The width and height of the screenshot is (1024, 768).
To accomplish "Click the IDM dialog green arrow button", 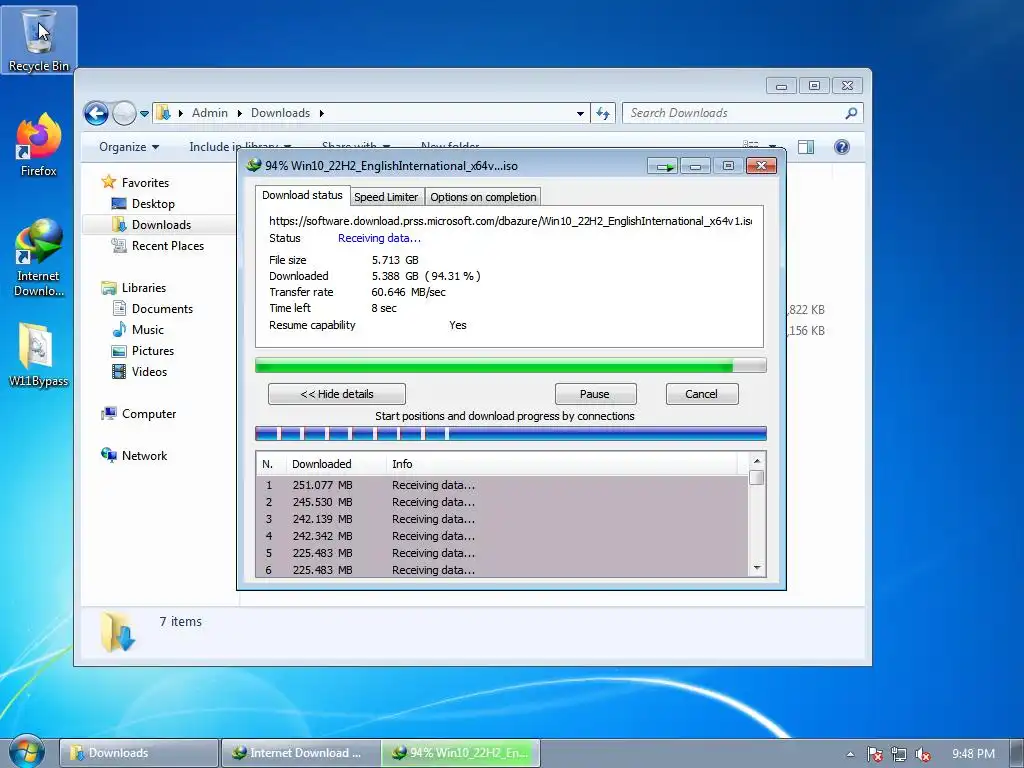I will coord(664,167).
